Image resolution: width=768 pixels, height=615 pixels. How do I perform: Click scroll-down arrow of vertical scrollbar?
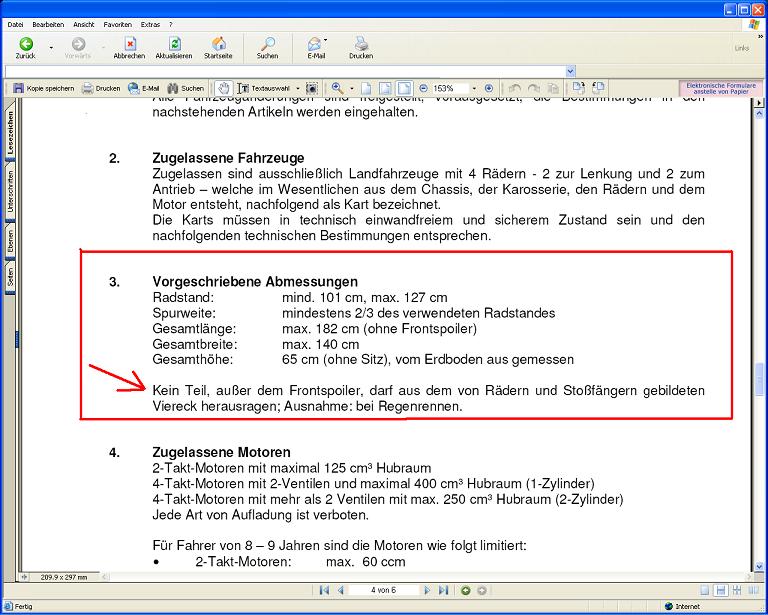pyautogui.click(x=759, y=566)
